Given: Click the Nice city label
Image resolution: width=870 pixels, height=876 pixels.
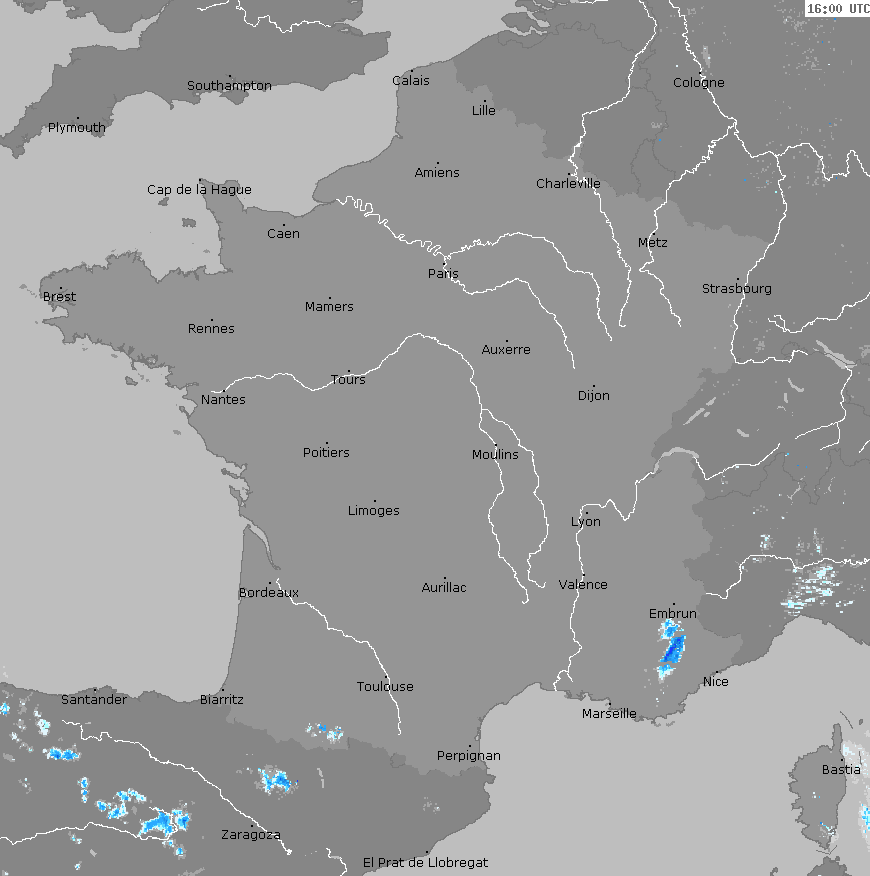Looking at the screenshot, I should point(716,681).
